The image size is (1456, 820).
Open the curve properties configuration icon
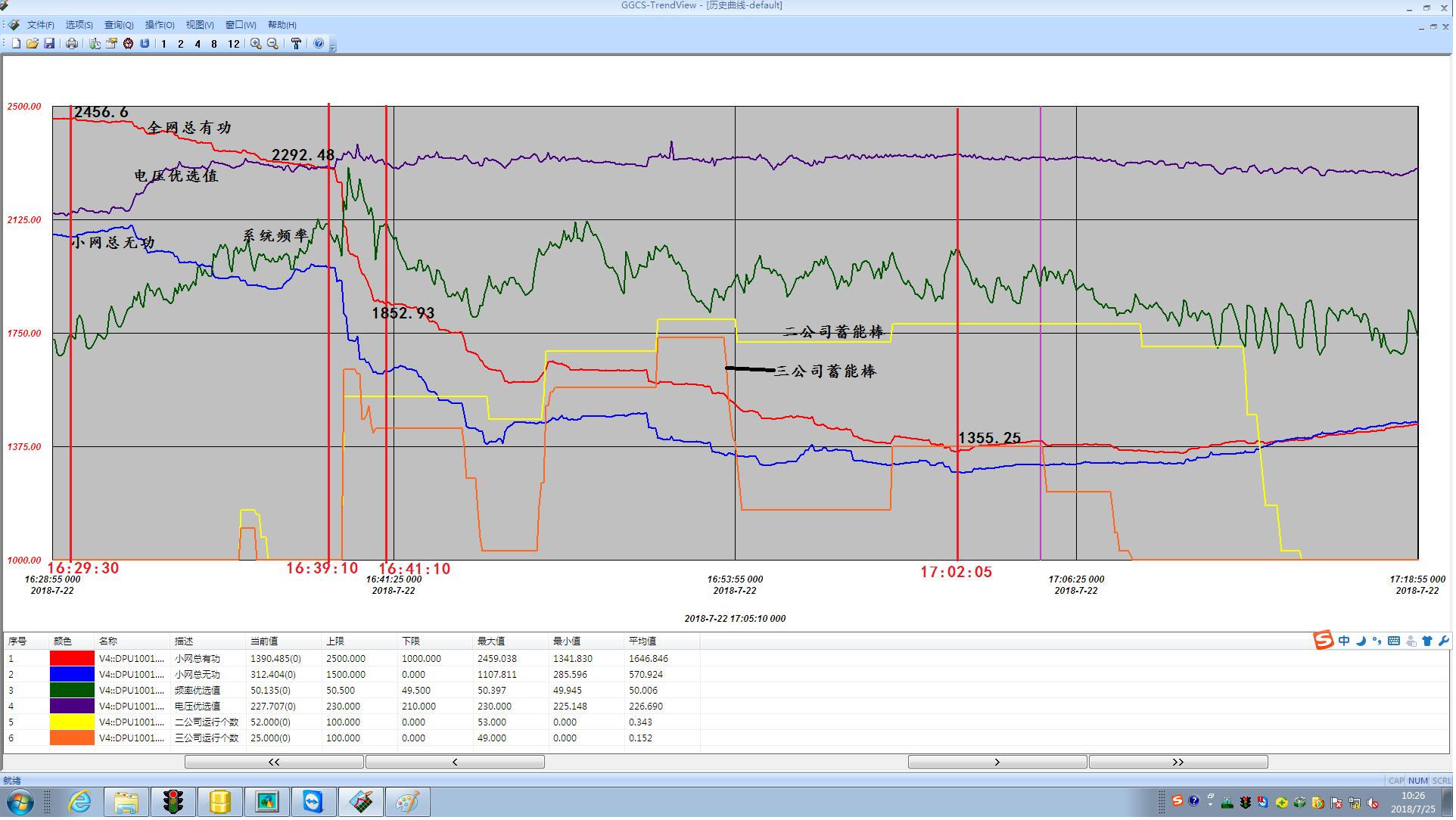(x=111, y=44)
